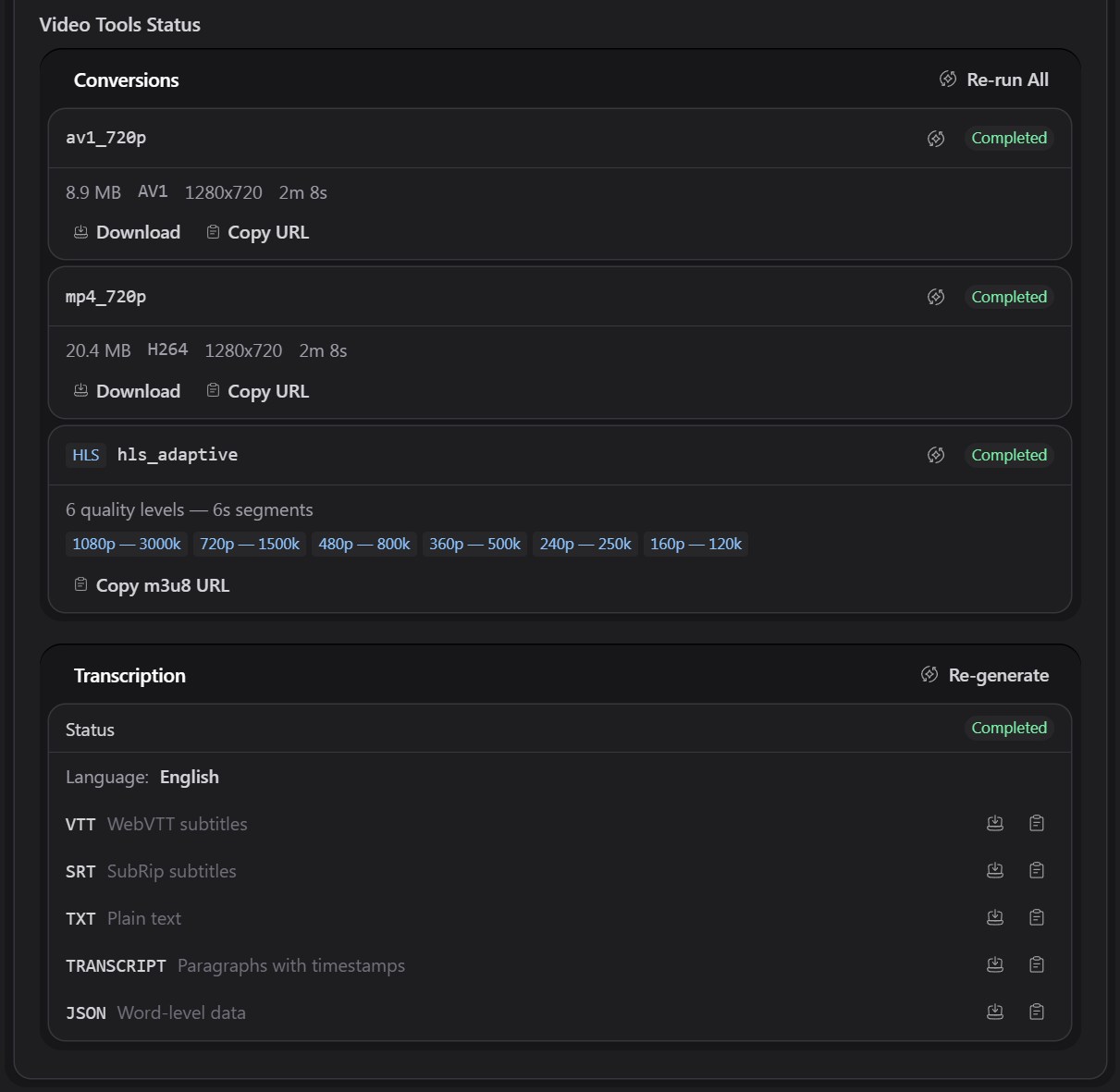Copy the SRT subtitles to clipboard
Image resolution: width=1120 pixels, height=1092 pixels.
pos(1037,870)
